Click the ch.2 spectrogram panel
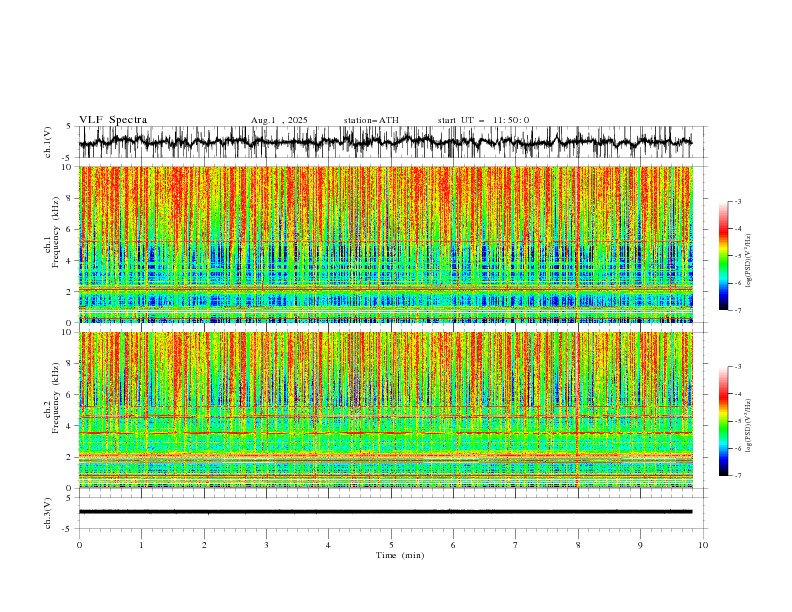 (385, 410)
